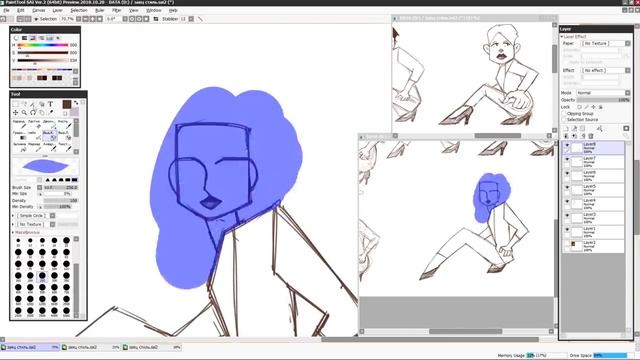Open the Window menu
640x360 pixels.
click(x=153, y=10)
